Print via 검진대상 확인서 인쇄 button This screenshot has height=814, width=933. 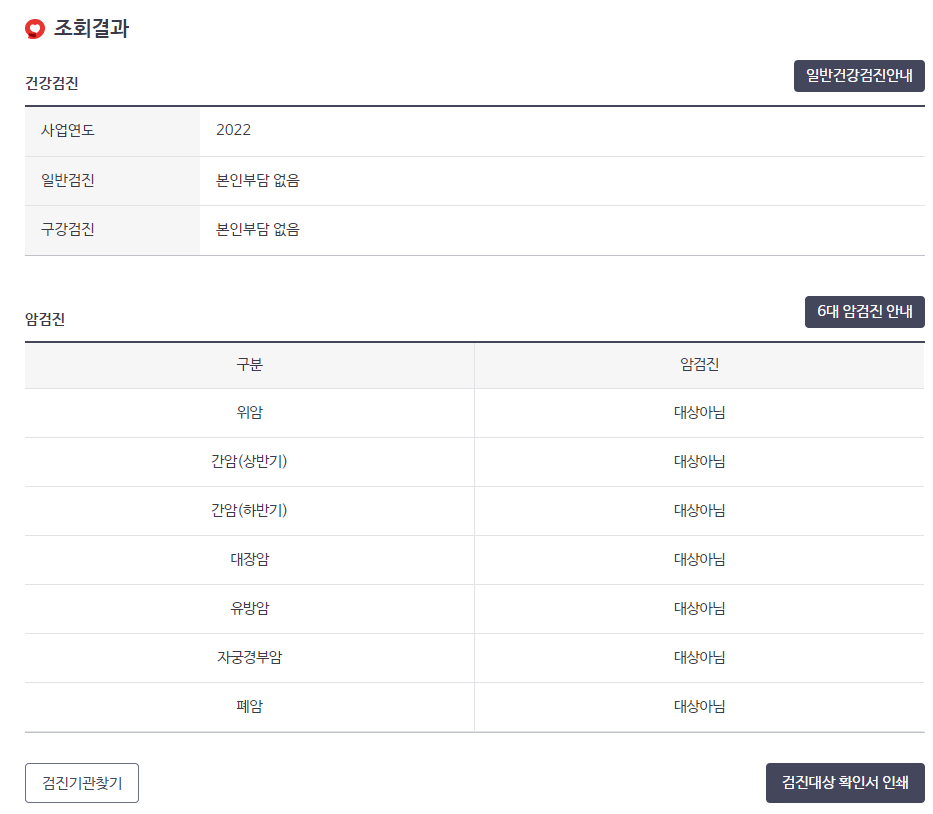tap(845, 783)
